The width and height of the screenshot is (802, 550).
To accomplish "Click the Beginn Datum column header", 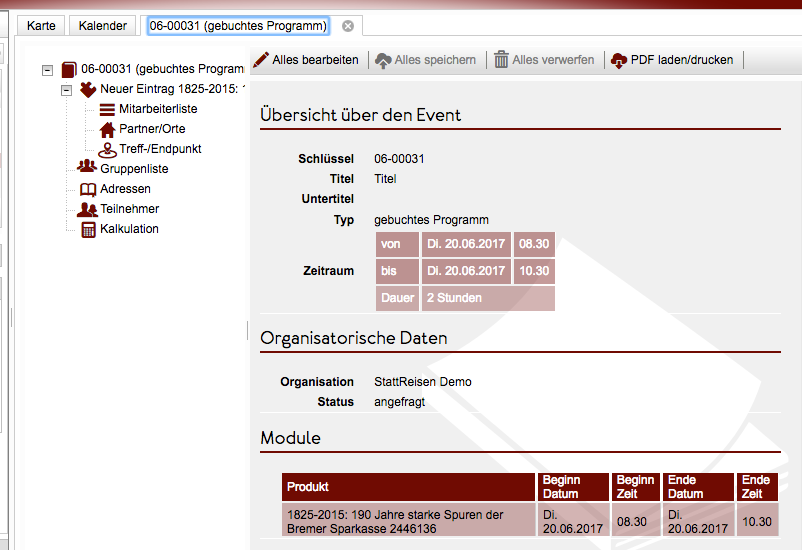I will [573, 487].
